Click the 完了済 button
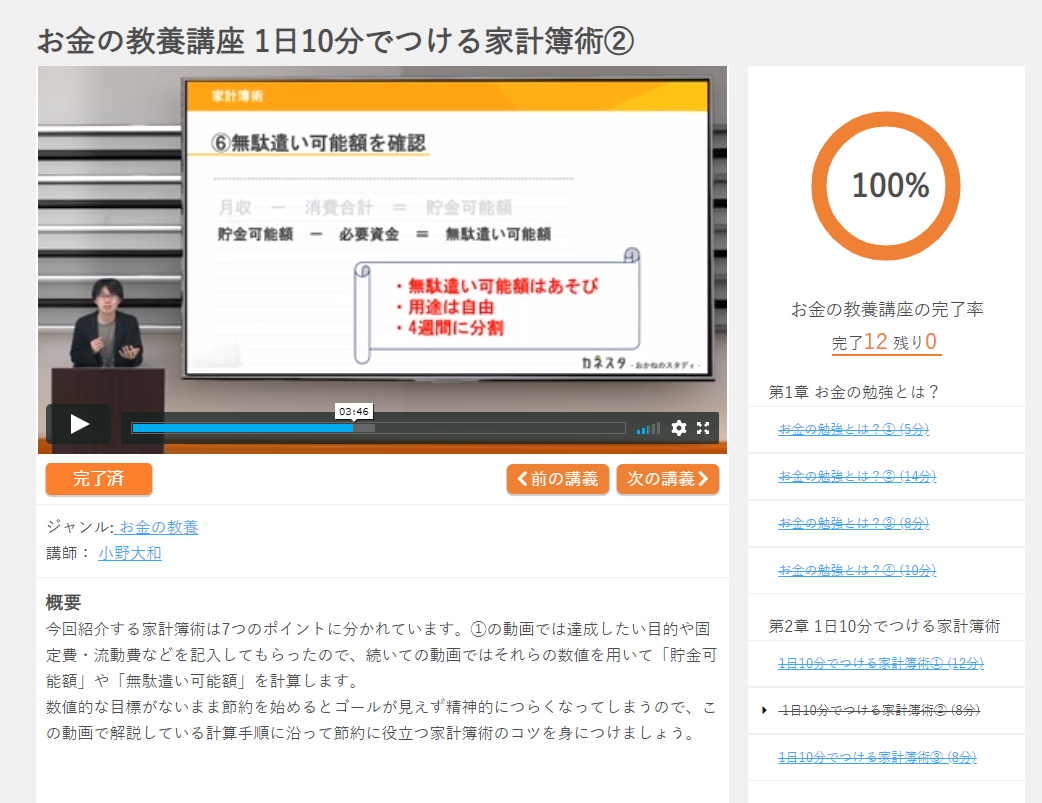The image size is (1042, 803). [x=99, y=479]
